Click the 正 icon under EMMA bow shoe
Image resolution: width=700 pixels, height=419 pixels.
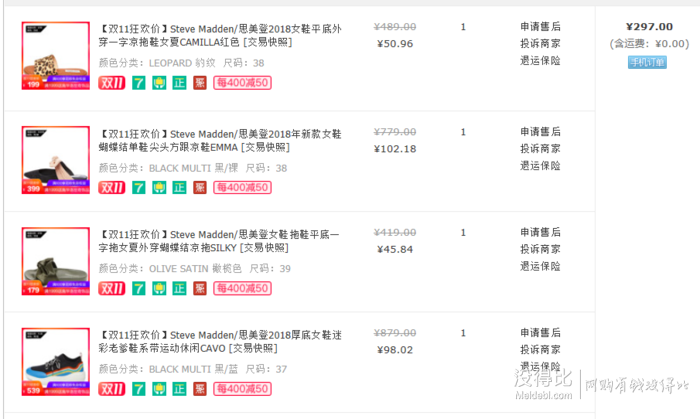(x=179, y=187)
